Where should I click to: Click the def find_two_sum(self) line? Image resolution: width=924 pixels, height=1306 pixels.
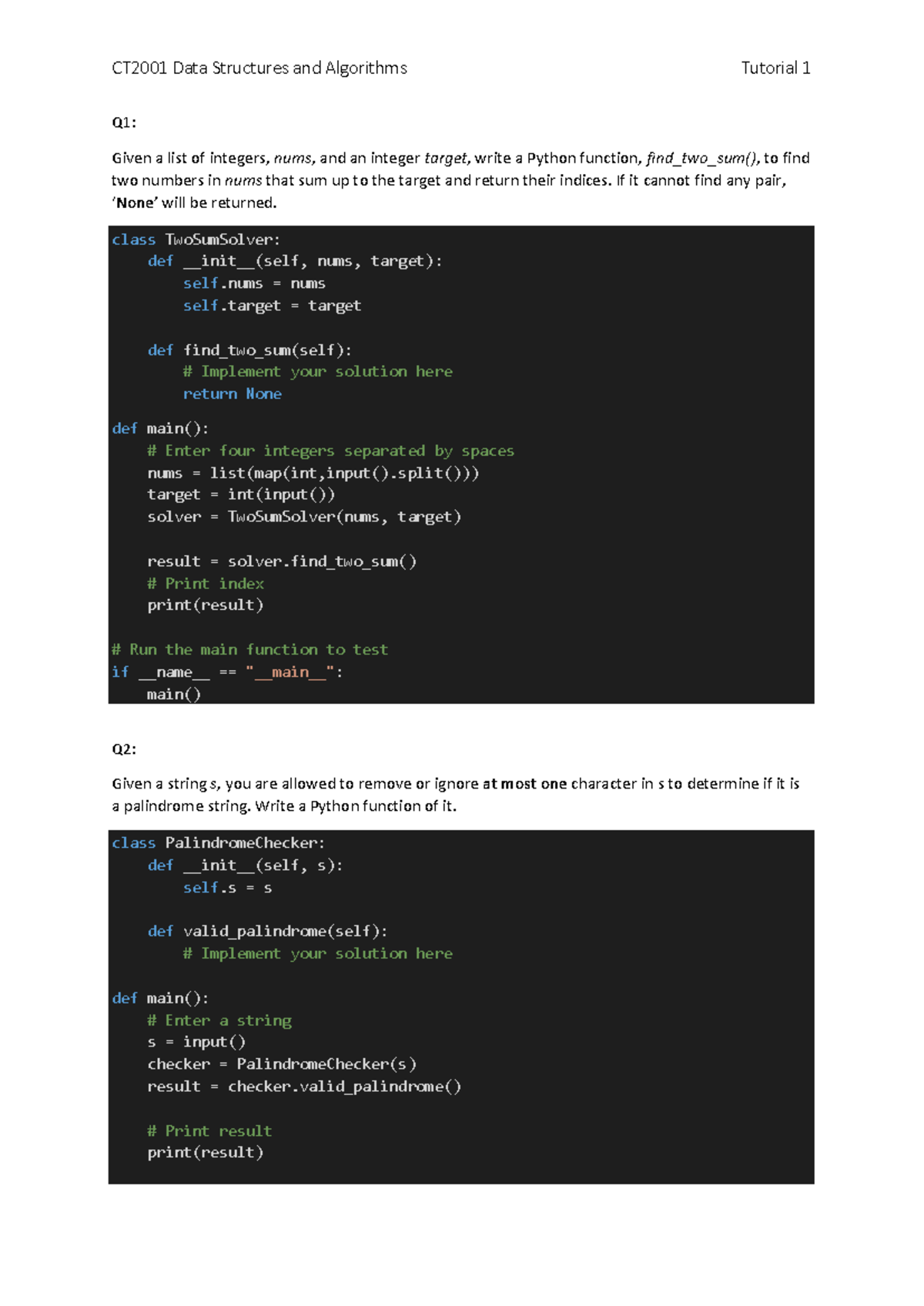click(x=249, y=350)
